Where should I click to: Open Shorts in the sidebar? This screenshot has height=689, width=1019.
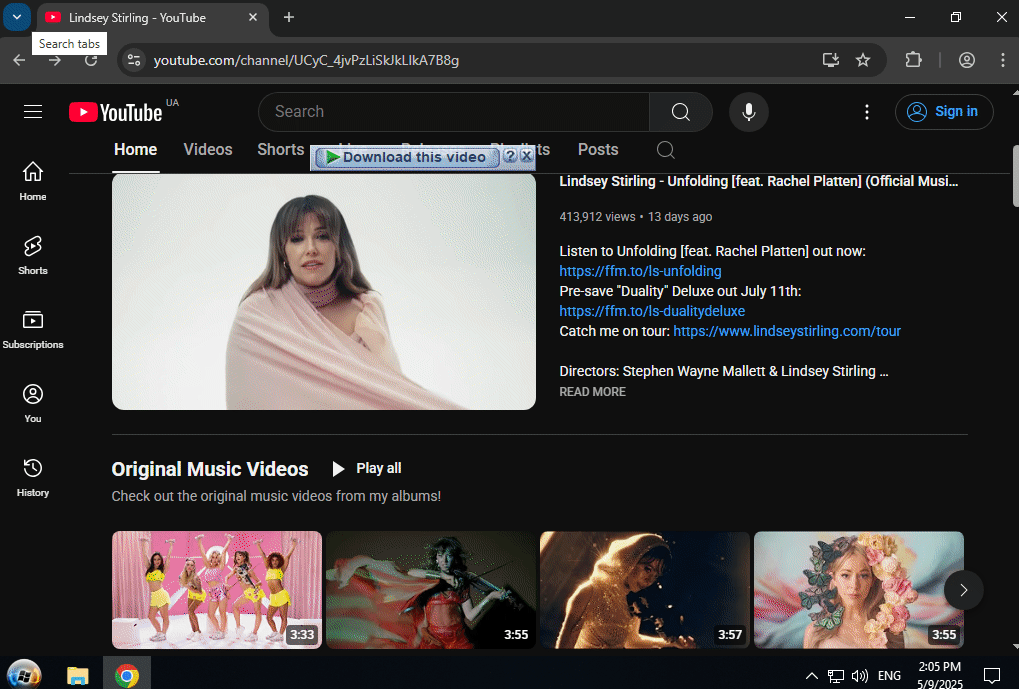click(32, 255)
